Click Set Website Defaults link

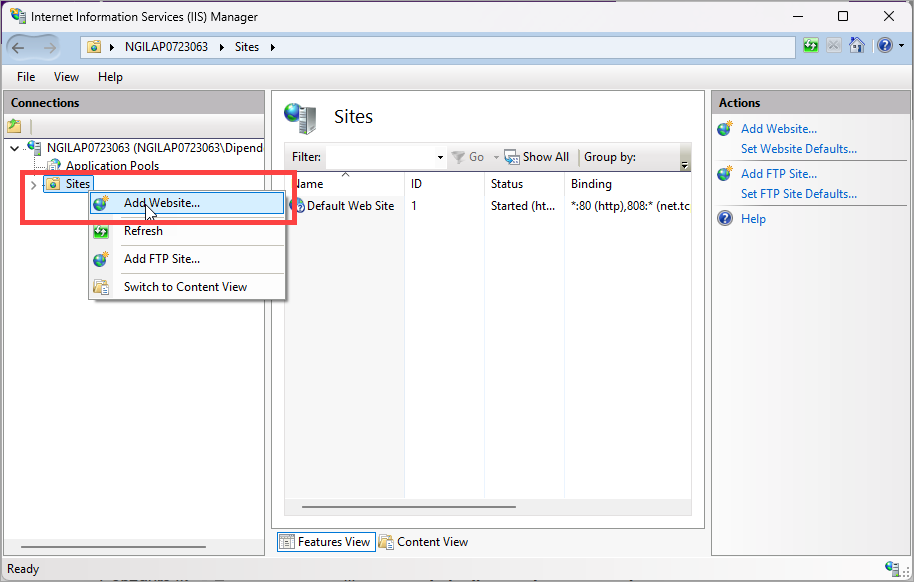coord(799,149)
